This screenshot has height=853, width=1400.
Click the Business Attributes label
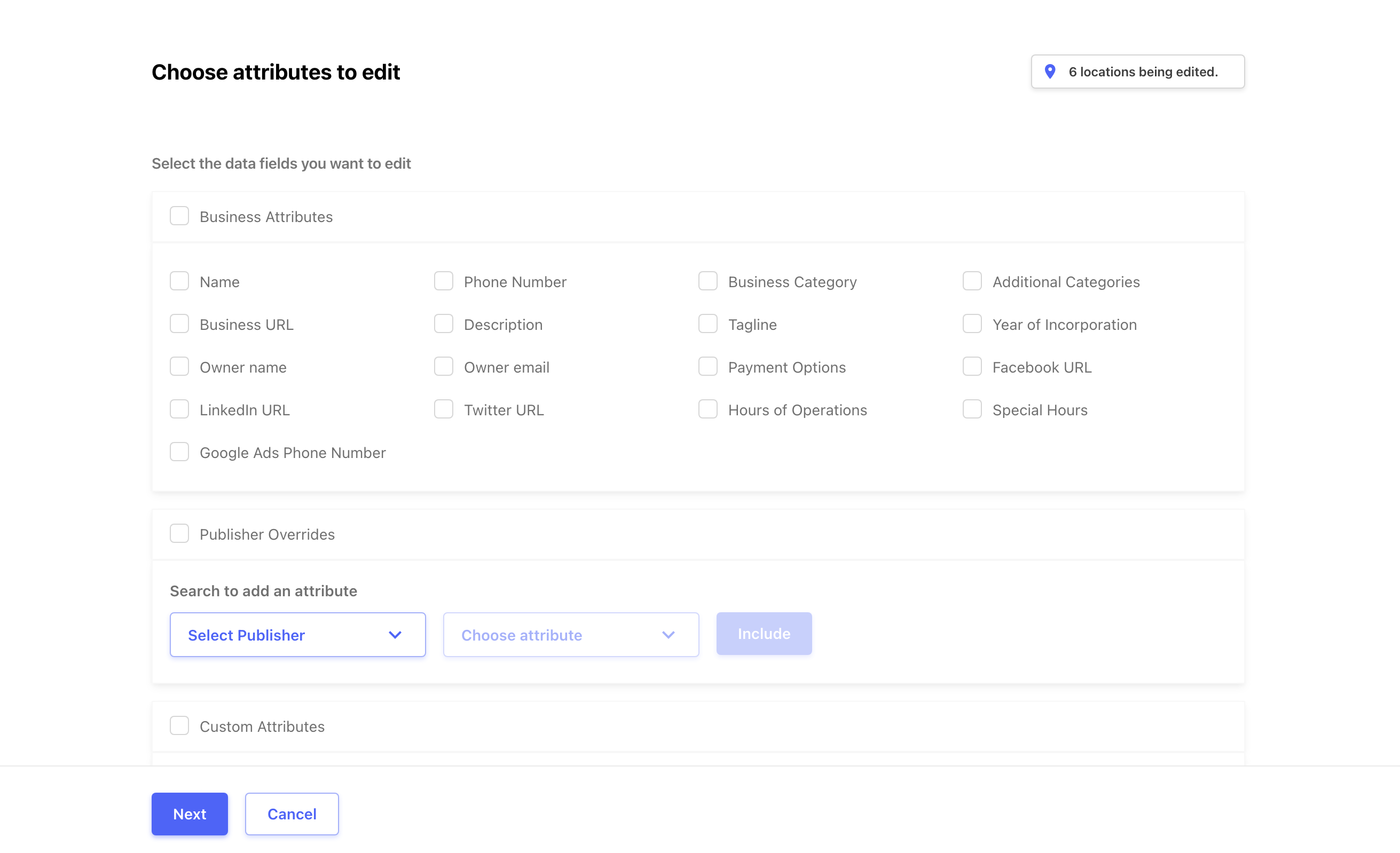(266, 217)
